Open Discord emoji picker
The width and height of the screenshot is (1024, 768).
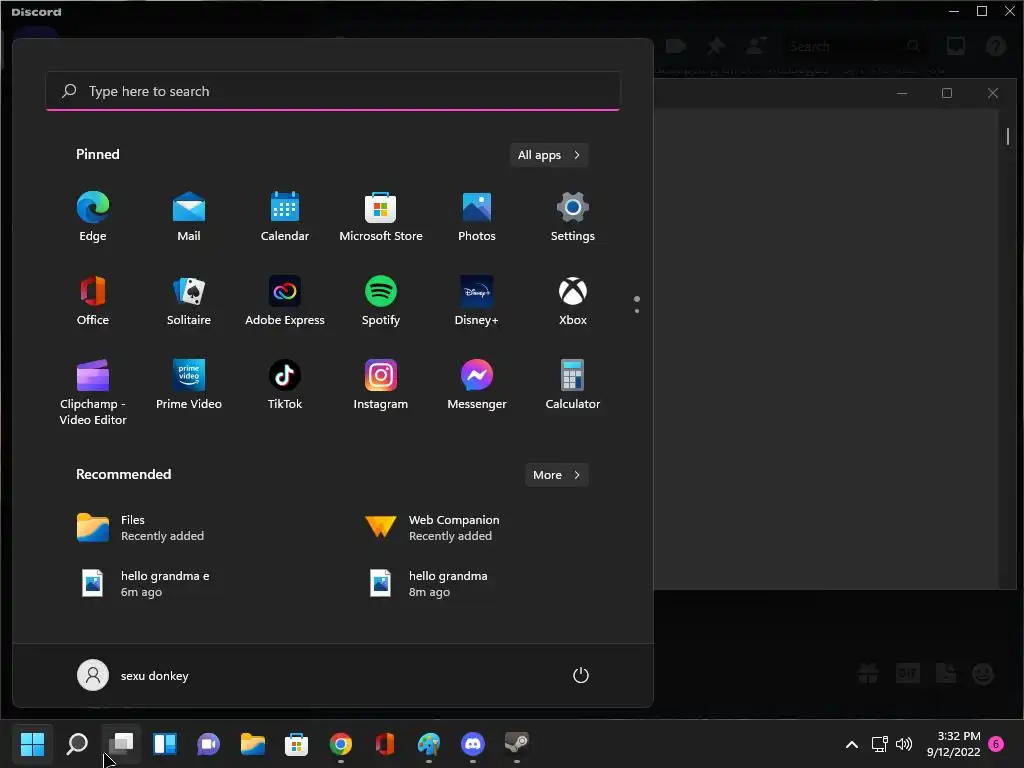pos(983,673)
